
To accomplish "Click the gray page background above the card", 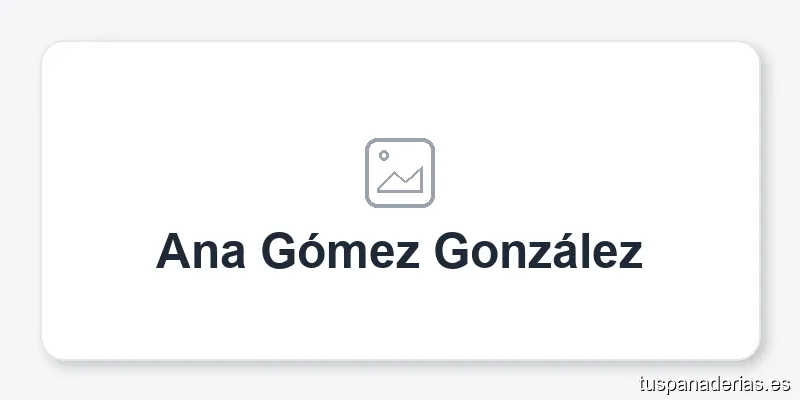I will (x=400, y=18).
